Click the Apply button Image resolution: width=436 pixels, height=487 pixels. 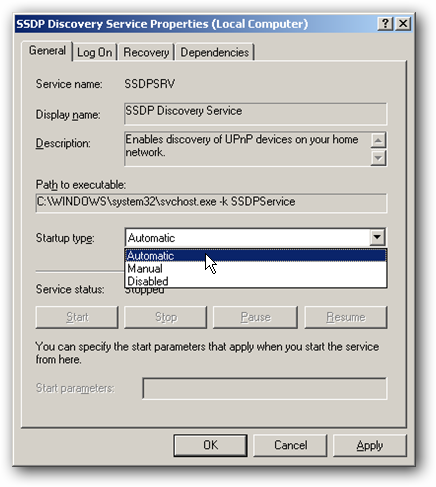pyautogui.click(x=370, y=445)
